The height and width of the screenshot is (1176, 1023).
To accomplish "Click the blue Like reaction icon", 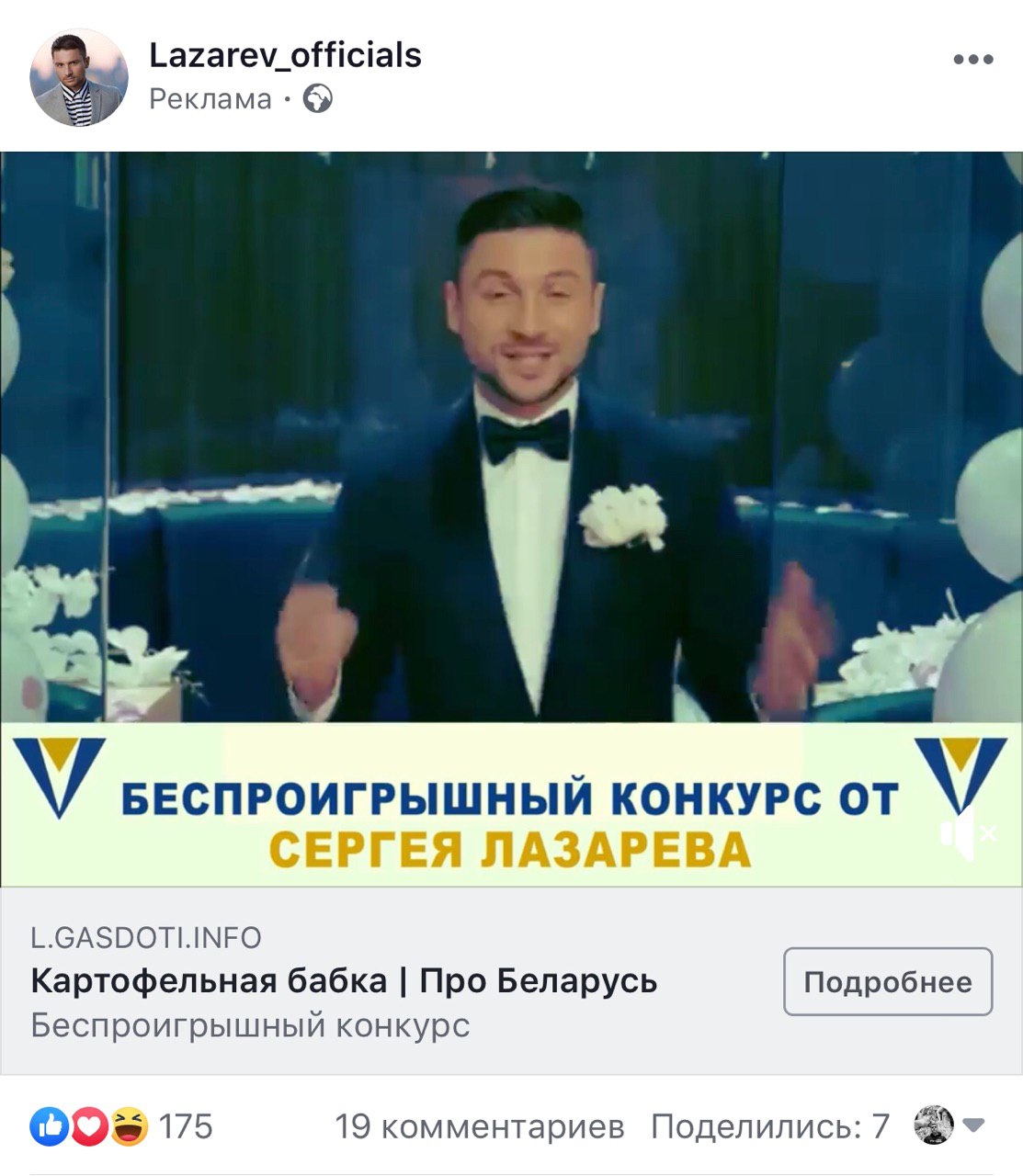I will 50,1126.
